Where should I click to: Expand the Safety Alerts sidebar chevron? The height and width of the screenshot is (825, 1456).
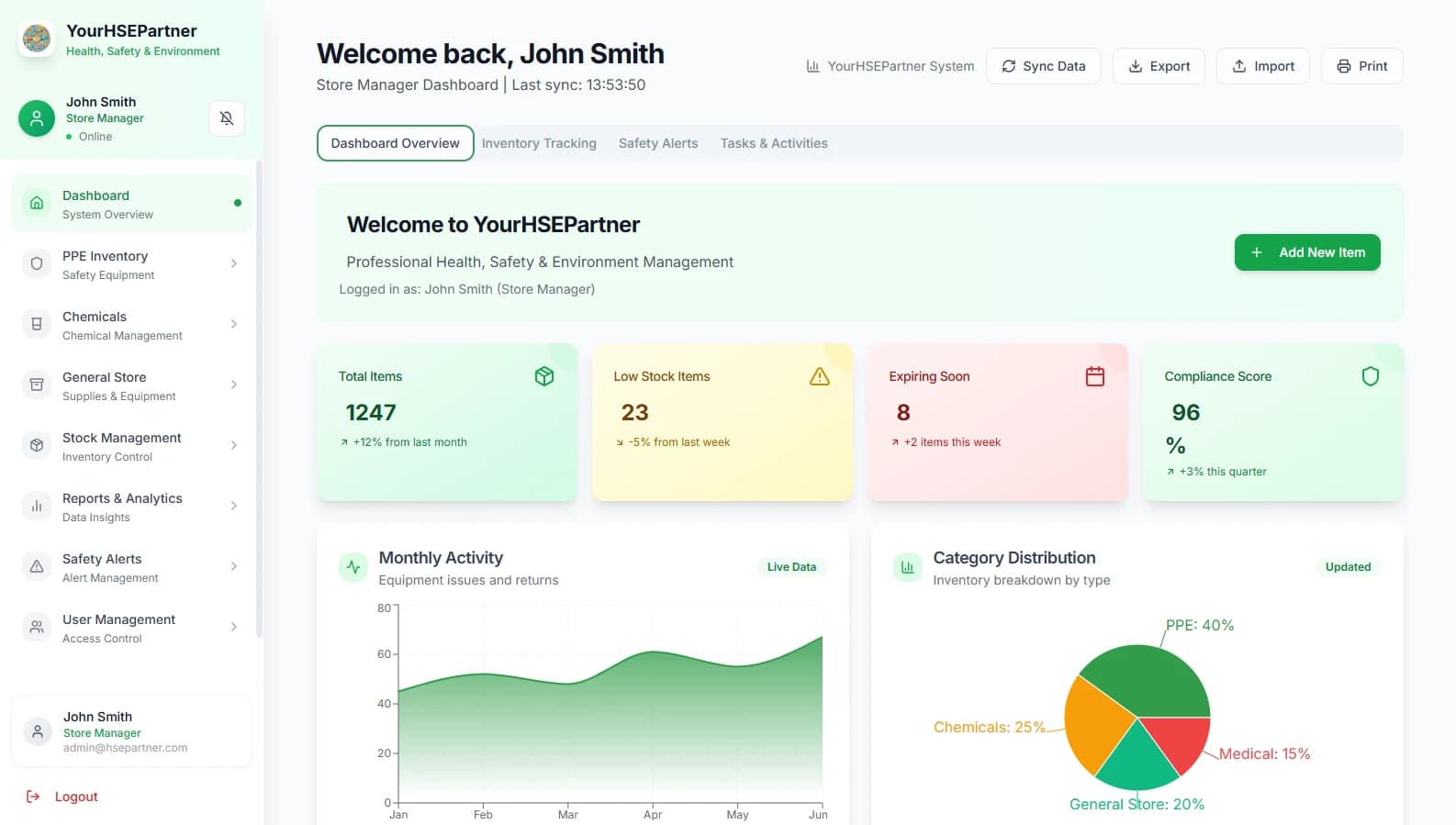(x=234, y=567)
